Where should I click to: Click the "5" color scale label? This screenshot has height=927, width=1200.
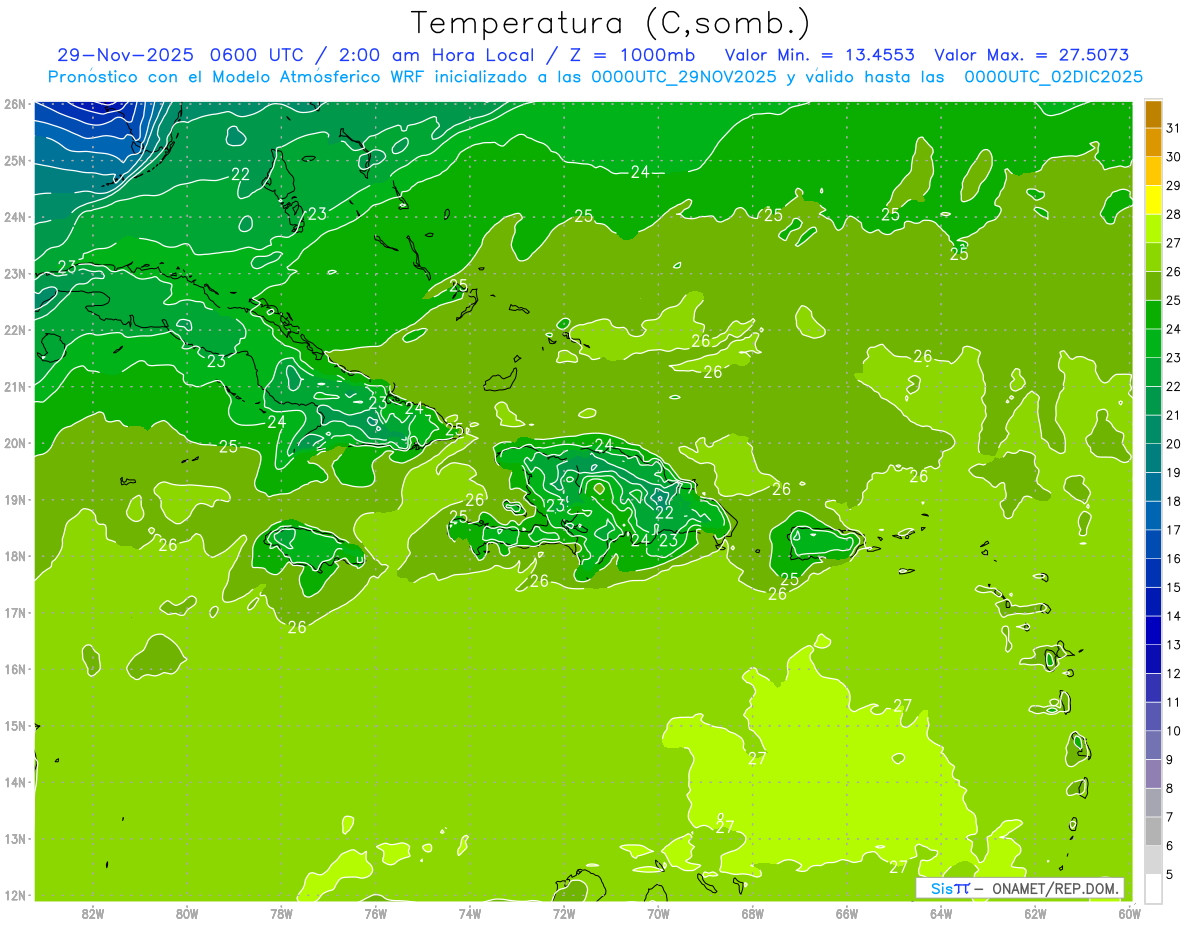coord(1170,874)
